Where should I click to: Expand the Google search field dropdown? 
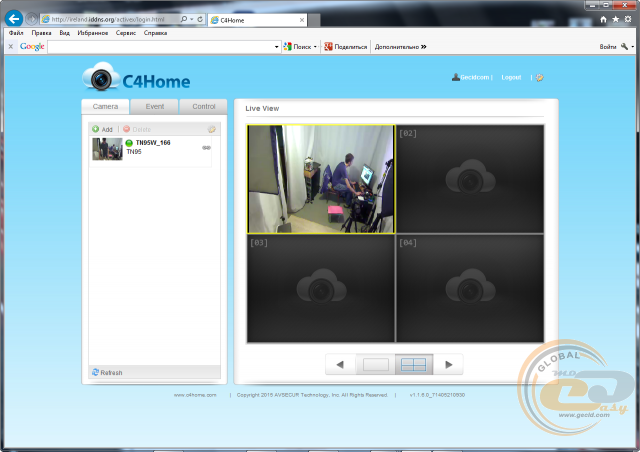coord(277,47)
